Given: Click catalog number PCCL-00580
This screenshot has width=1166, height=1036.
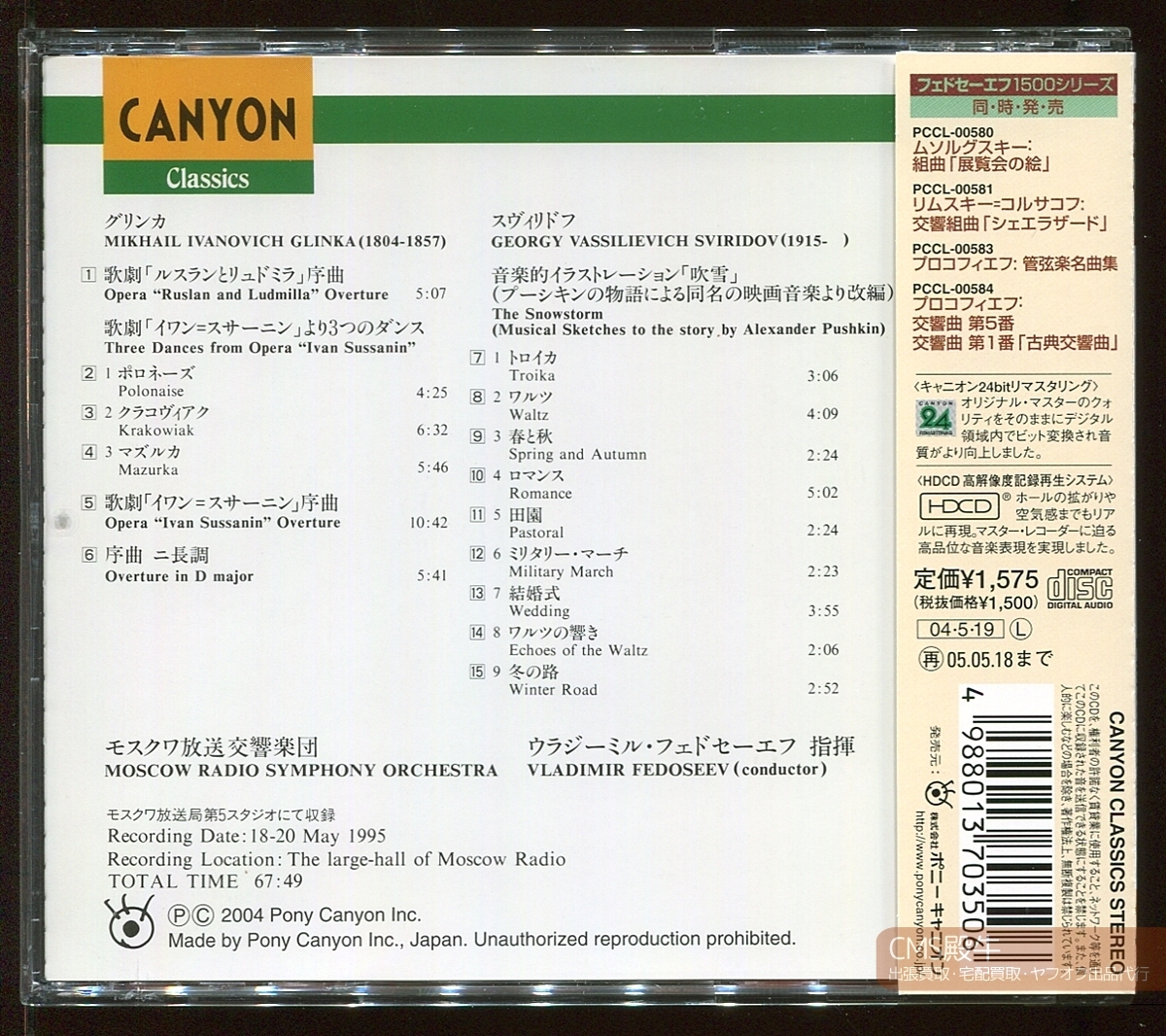Looking at the screenshot, I should tap(953, 132).
